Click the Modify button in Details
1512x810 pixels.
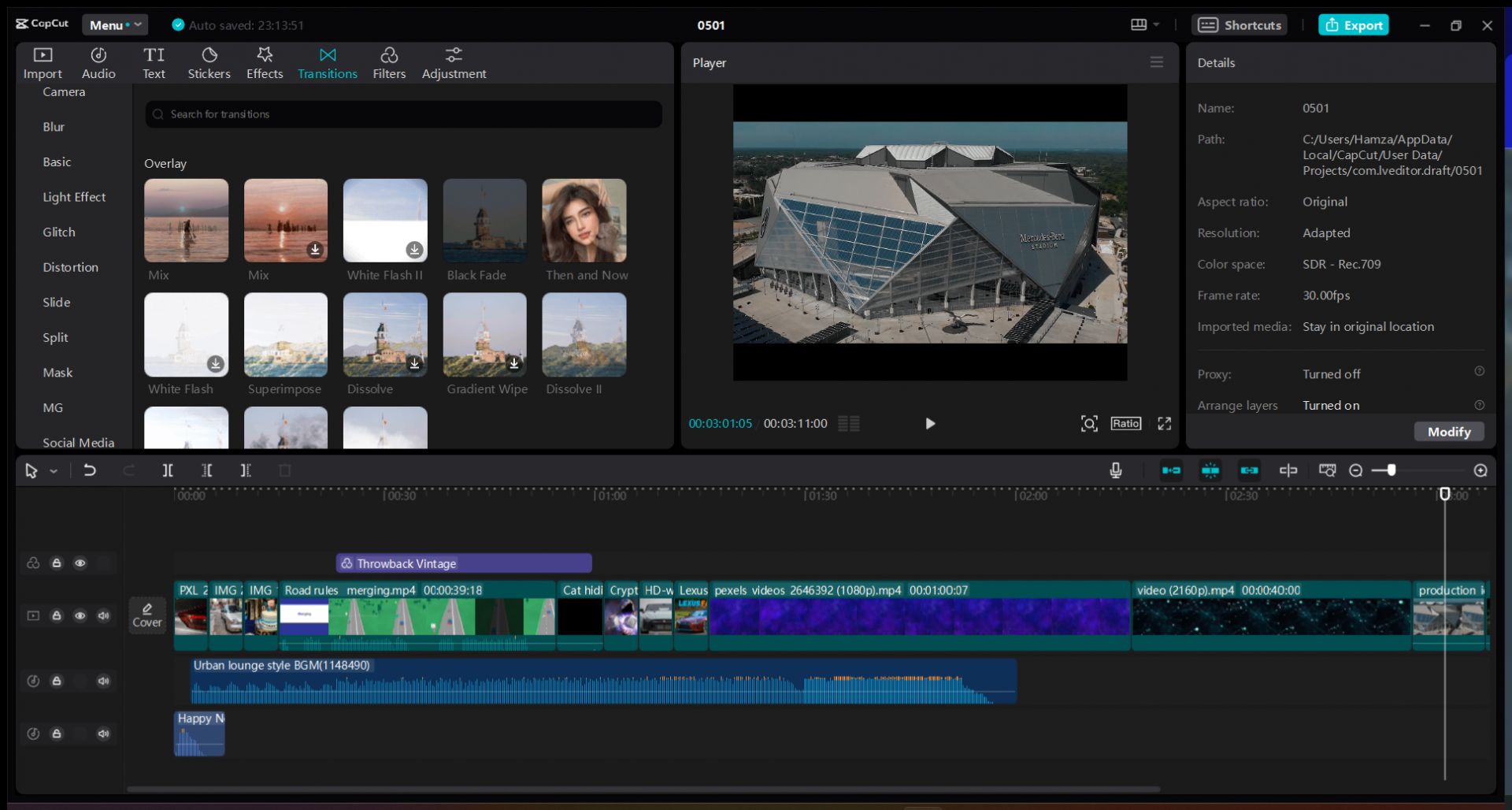tap(1448, 432)
